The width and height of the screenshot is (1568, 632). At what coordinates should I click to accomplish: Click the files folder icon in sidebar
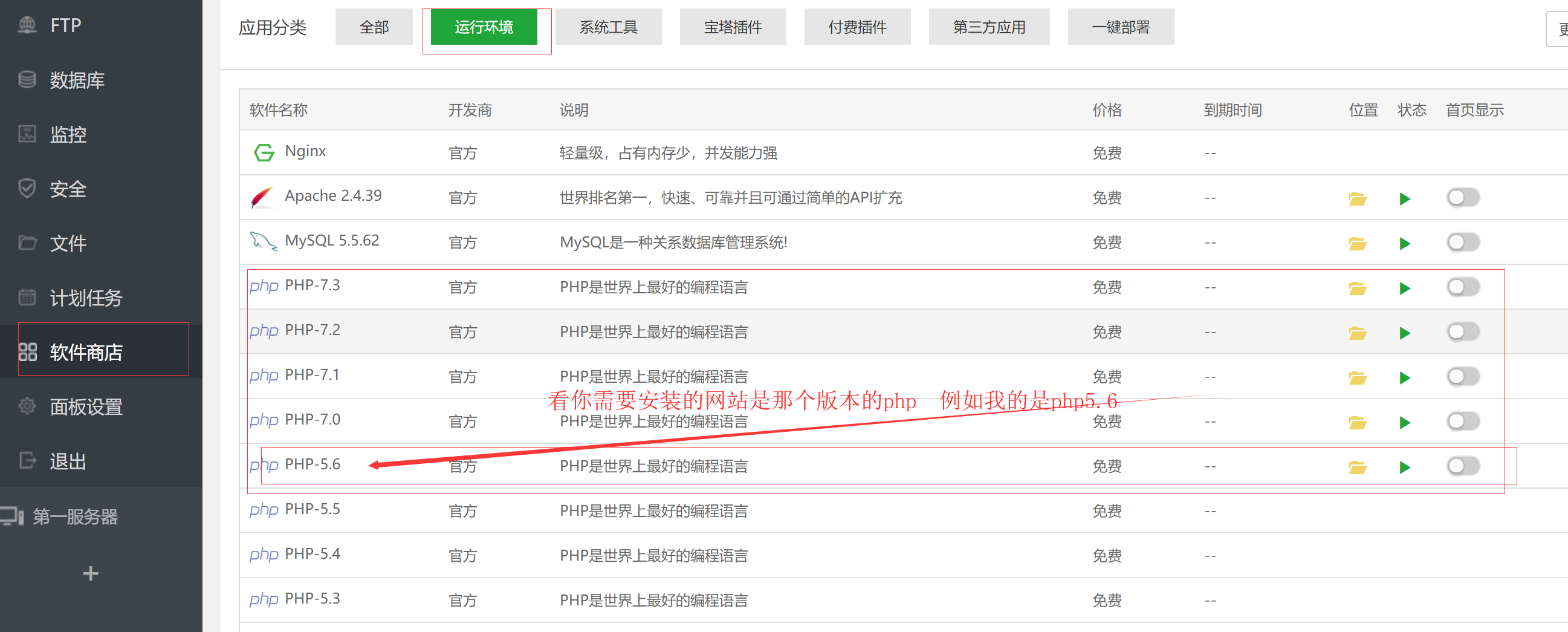coord(27,243)
